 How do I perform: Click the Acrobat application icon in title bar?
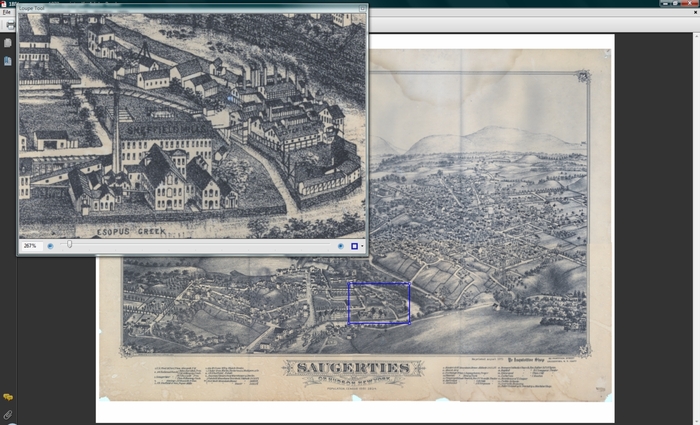(x=4, y=4)
